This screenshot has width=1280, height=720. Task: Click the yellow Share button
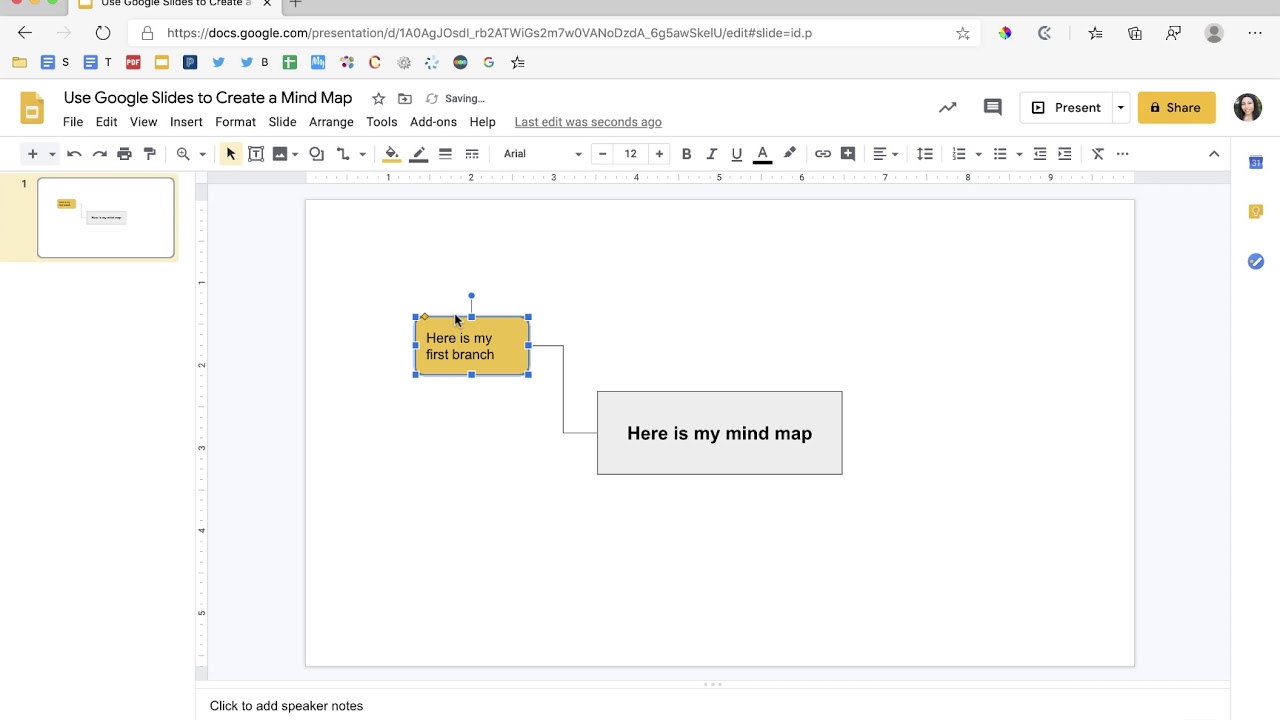(x=1176, y=107)
